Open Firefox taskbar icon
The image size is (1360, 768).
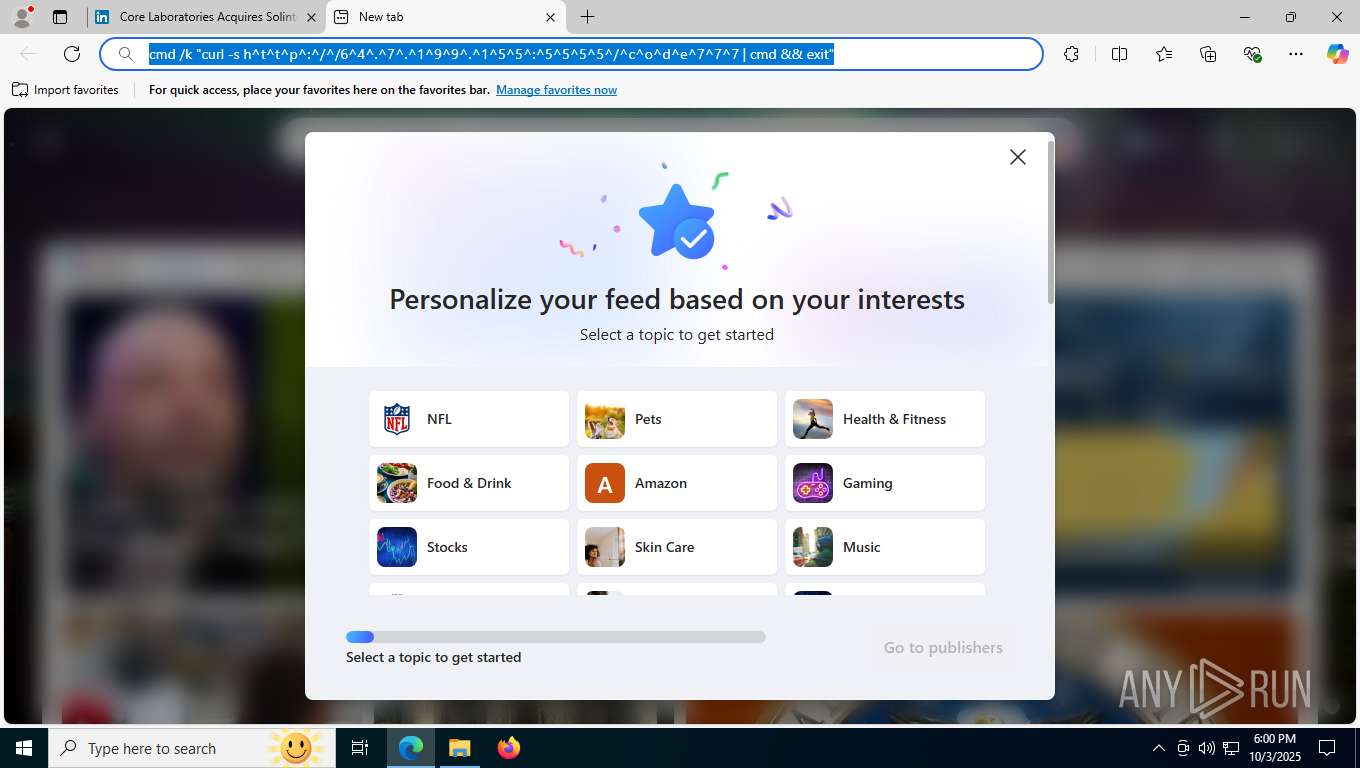click(x=509, y=748)
